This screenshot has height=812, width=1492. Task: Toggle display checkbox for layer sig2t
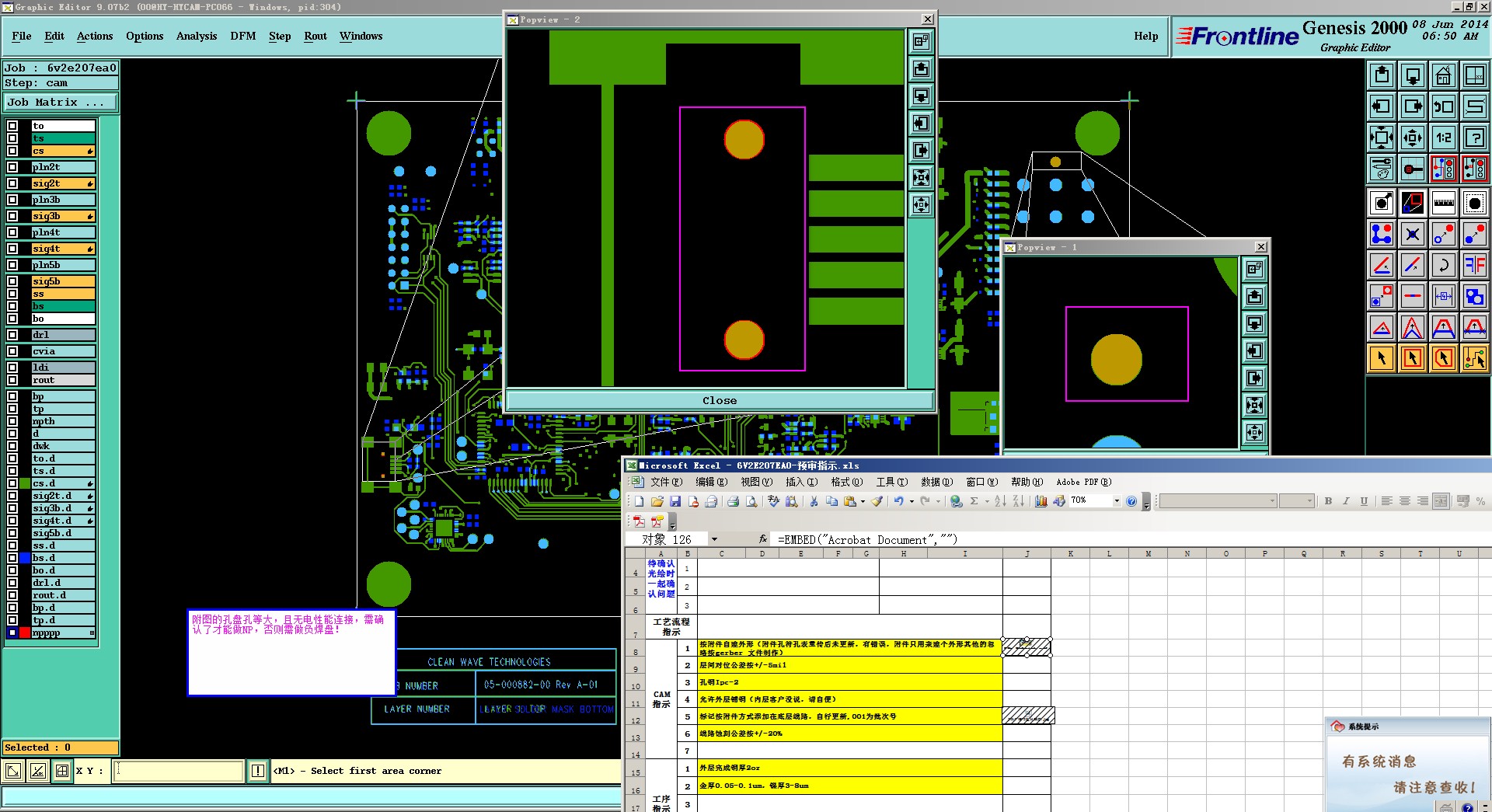pyautogui.click(x=12, y=183)
